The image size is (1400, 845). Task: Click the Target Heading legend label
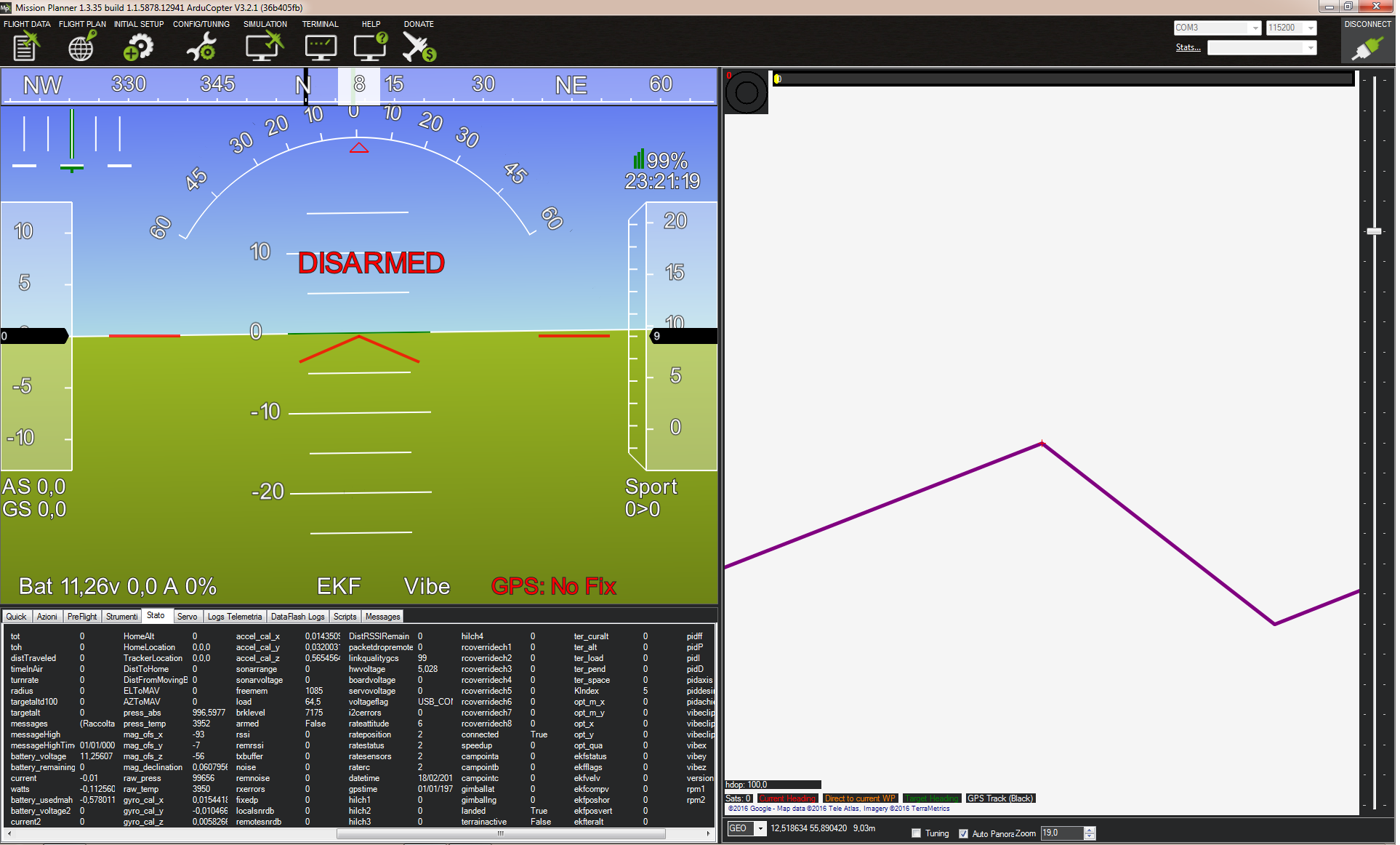pos(933,798)
